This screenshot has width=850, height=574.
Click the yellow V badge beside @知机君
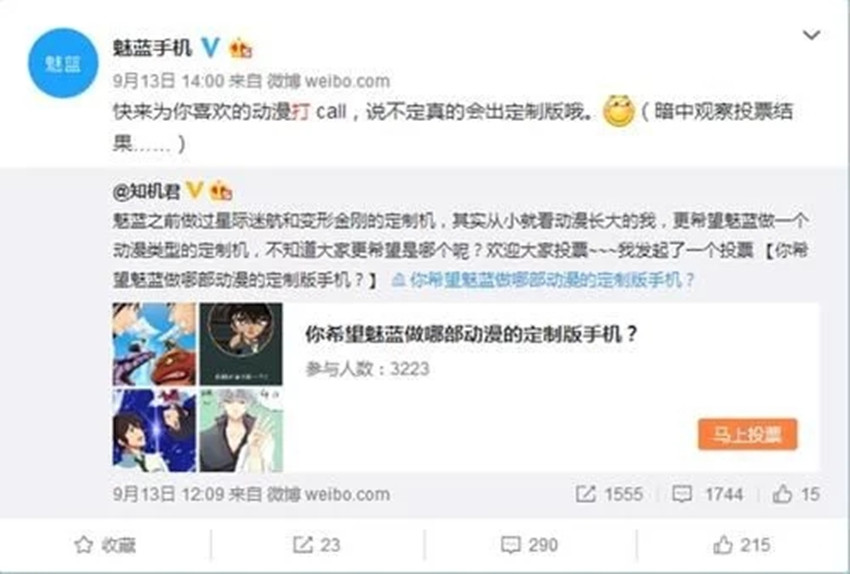coord(195,190)
